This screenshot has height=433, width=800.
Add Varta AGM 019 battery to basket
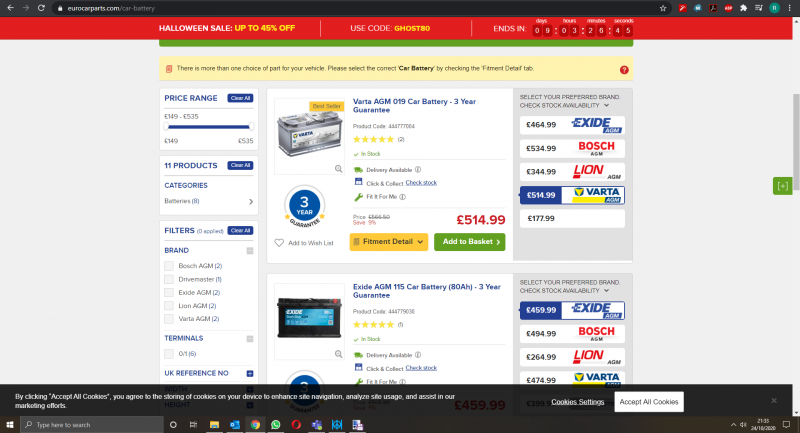469,241
